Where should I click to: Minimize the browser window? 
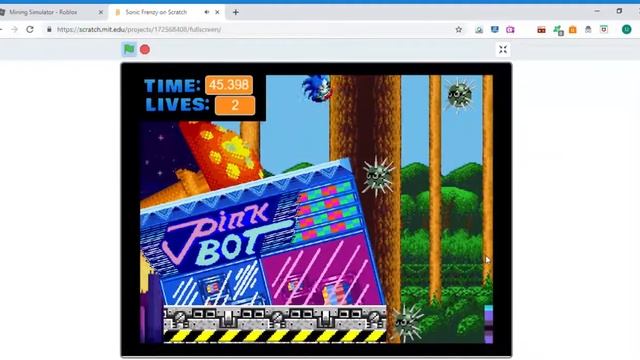(597, 11)
